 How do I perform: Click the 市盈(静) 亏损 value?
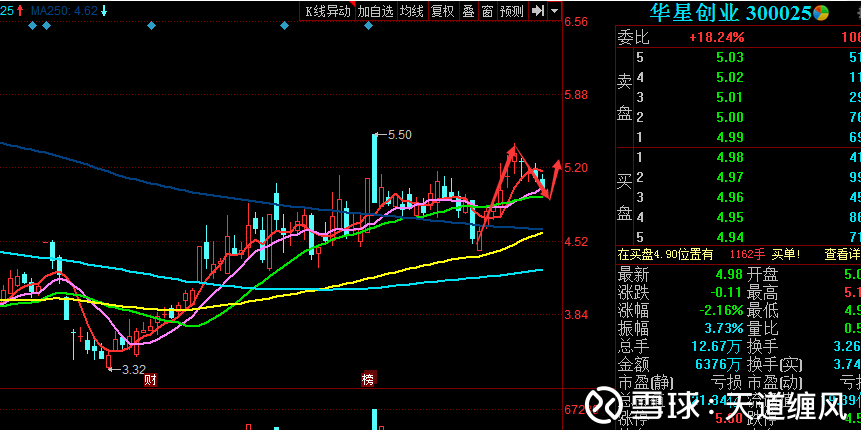tap(726, 382)
